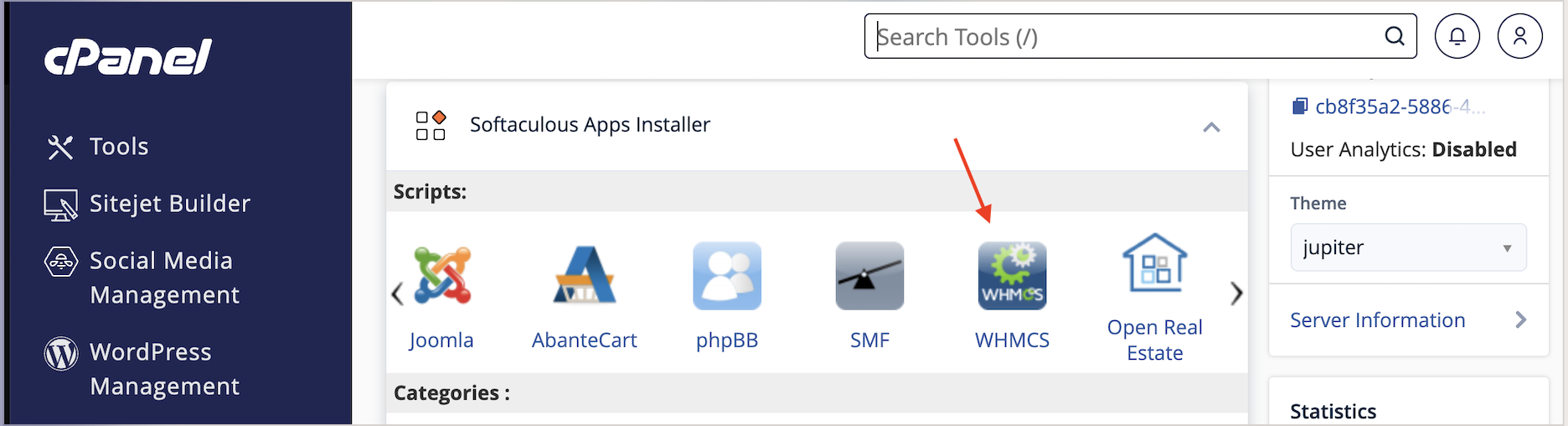This screenshot has width=1568, height=426.
Task: Click the WHMCS script icon
Action: point(1012,276)
